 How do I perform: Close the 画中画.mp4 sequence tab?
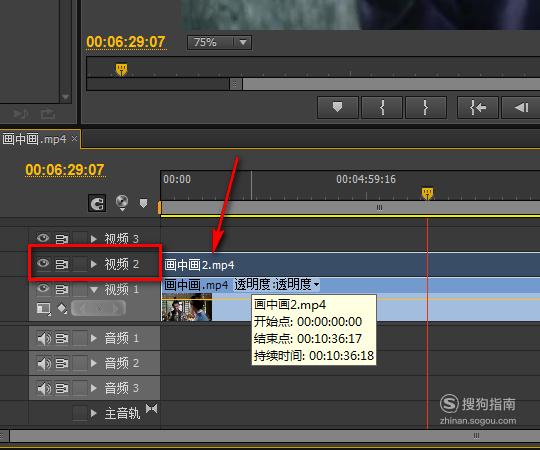(x=74, y=138)
